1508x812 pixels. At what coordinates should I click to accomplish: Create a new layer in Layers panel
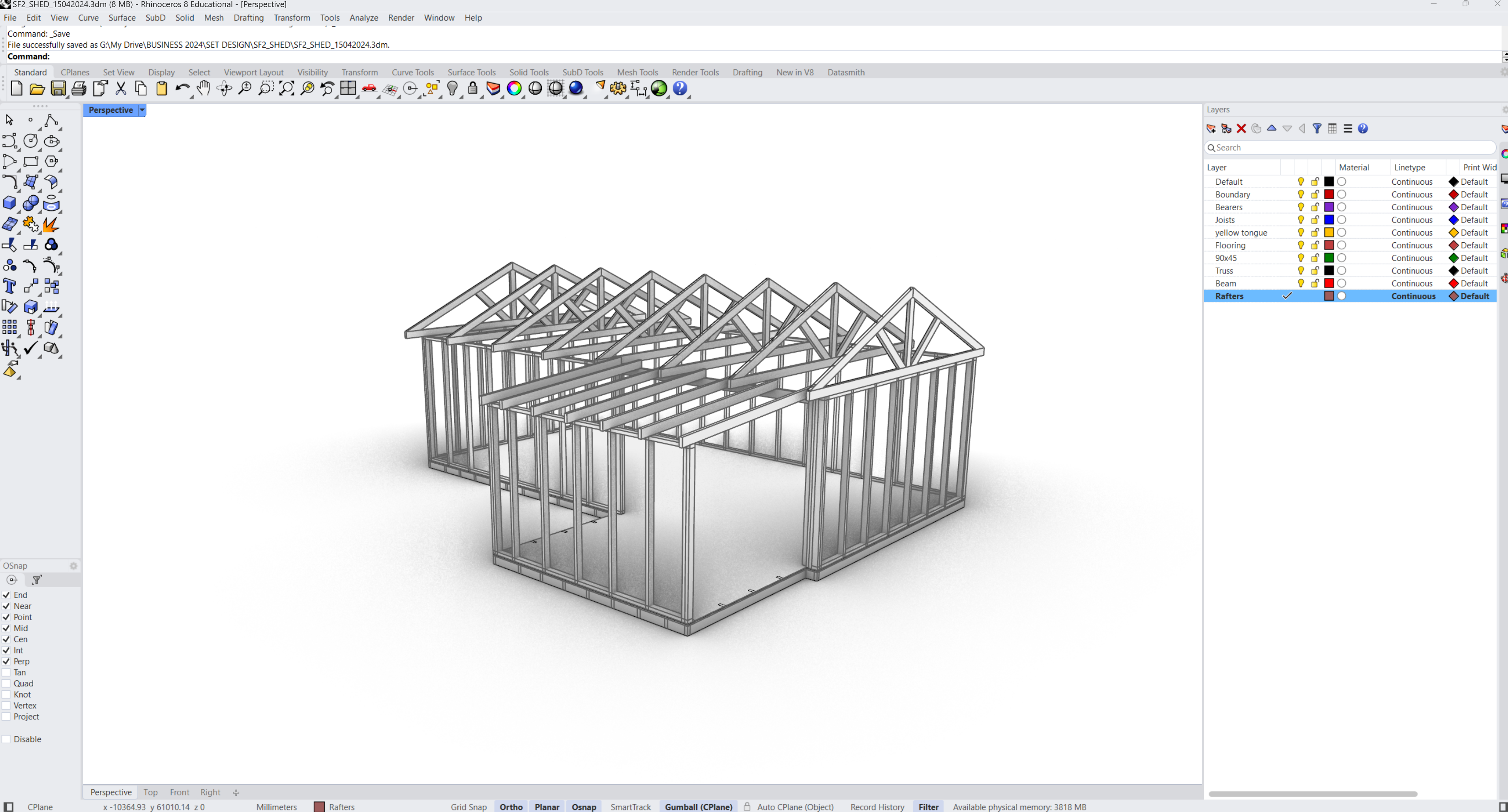pos(1211,129)
